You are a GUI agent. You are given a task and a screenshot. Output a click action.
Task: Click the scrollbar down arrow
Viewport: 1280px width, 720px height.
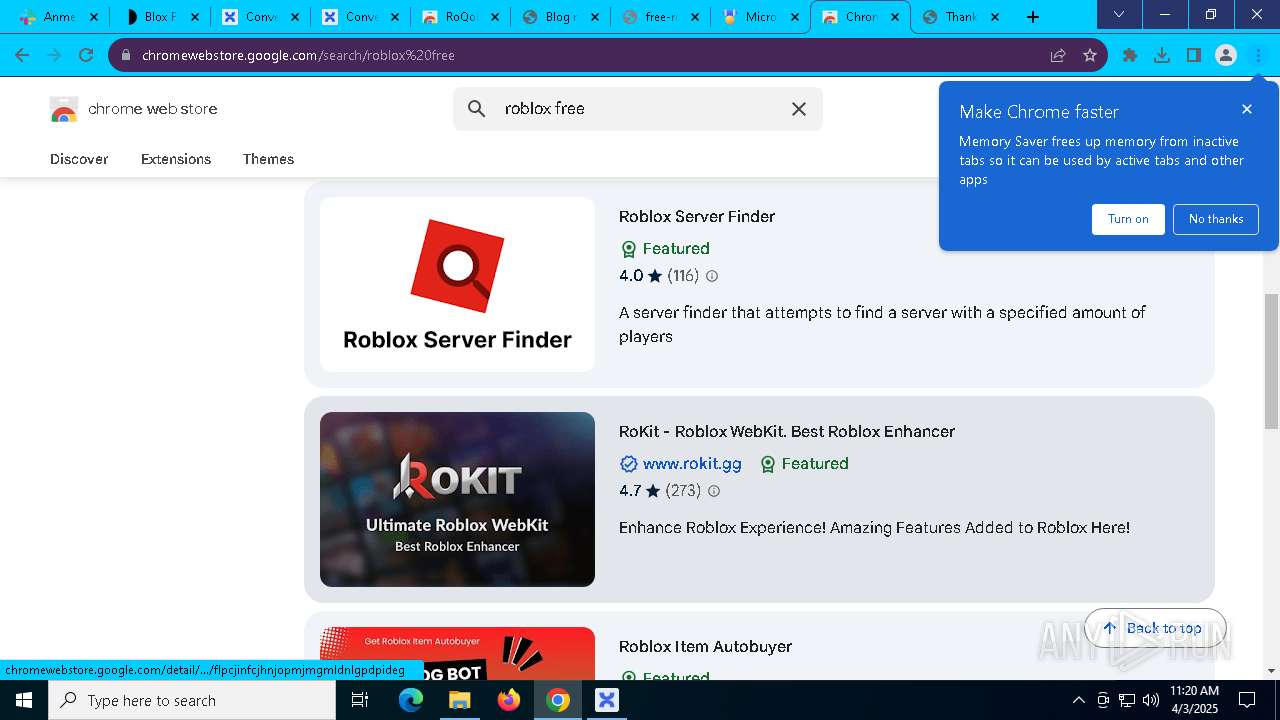pyautogui.click(x=1271, y=671)
